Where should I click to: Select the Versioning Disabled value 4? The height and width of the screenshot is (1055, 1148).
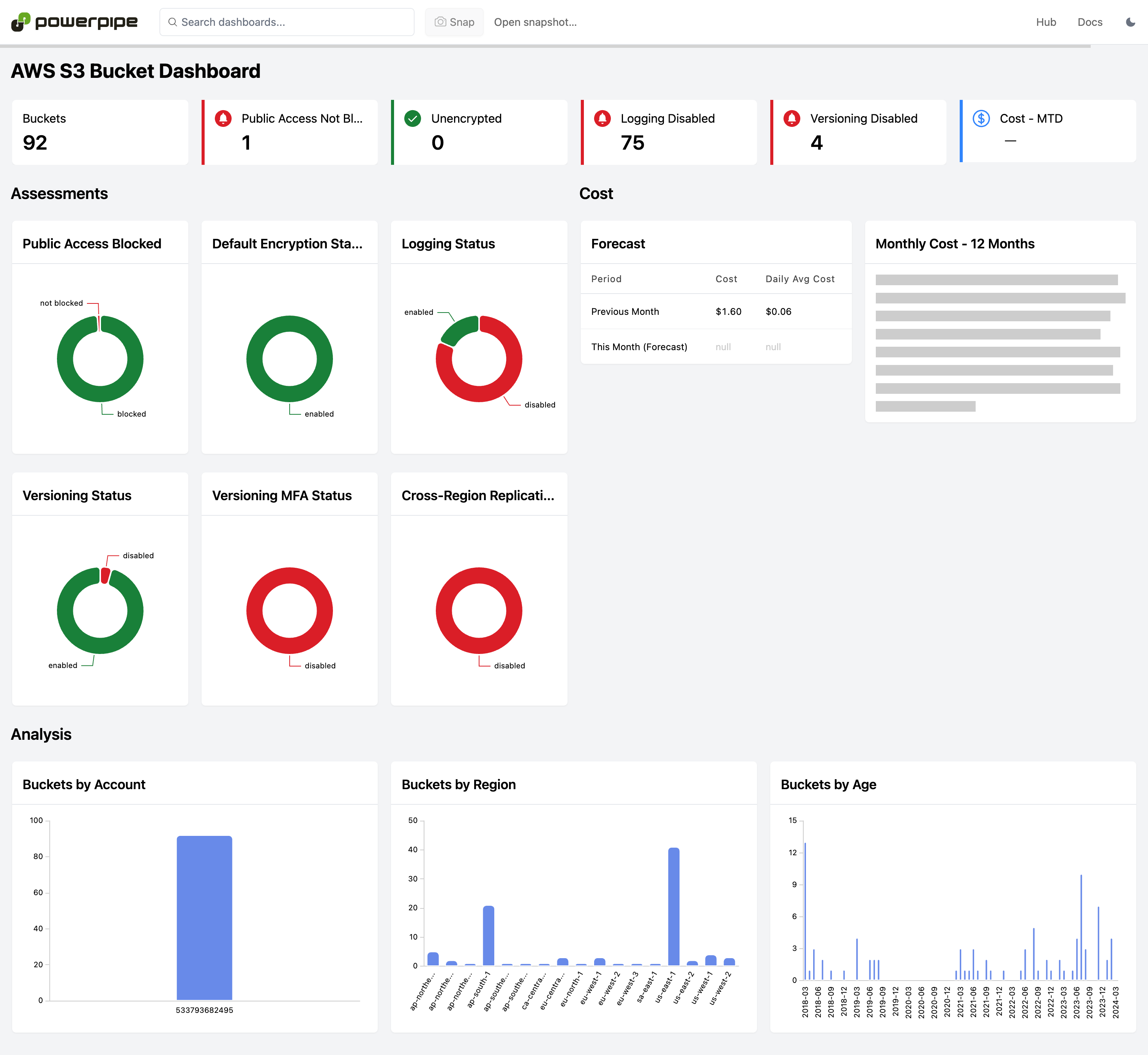pos(817,143)
